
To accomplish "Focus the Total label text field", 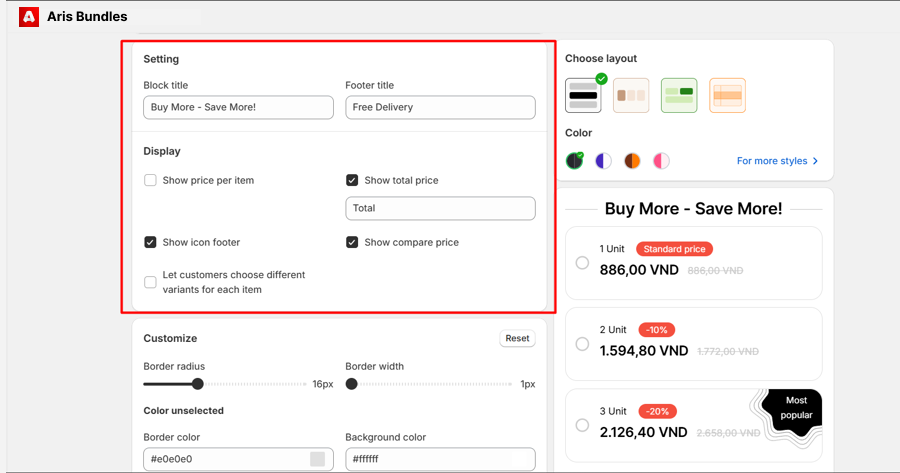I will (440, 208).
